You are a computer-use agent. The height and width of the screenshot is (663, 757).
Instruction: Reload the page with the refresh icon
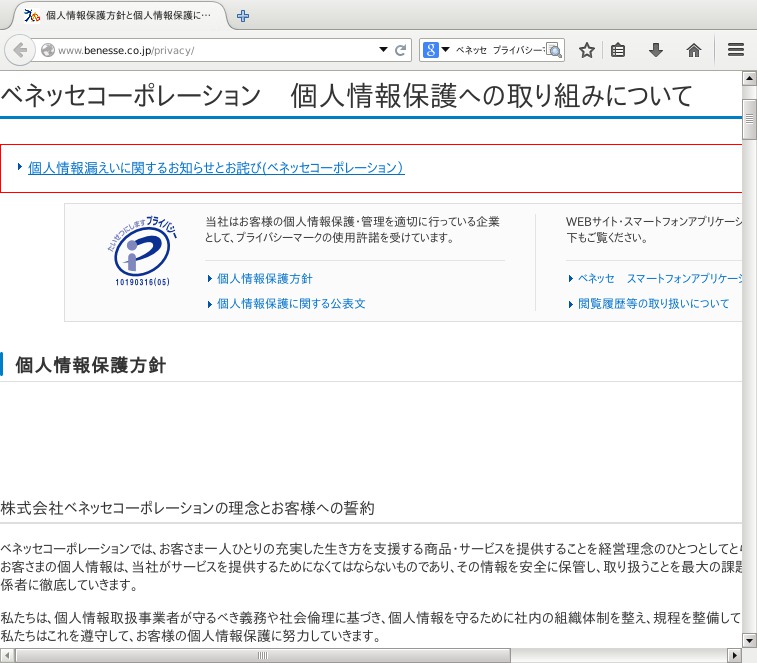click(400, 50)
